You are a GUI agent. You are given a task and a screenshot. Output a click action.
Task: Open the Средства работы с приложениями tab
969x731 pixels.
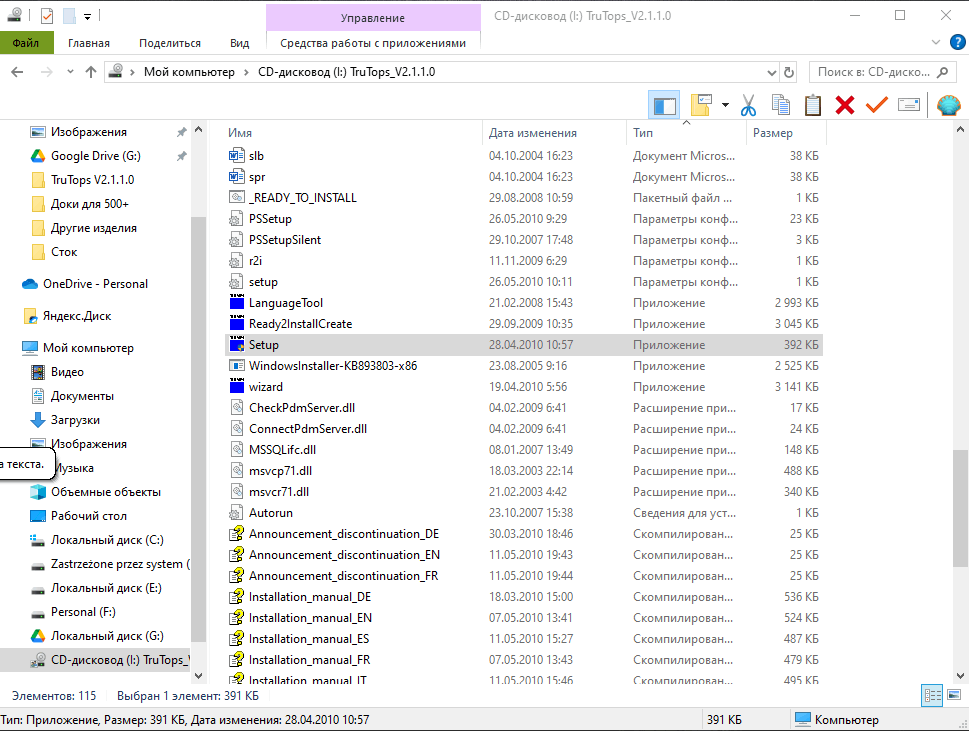click(x=373, y=43)
